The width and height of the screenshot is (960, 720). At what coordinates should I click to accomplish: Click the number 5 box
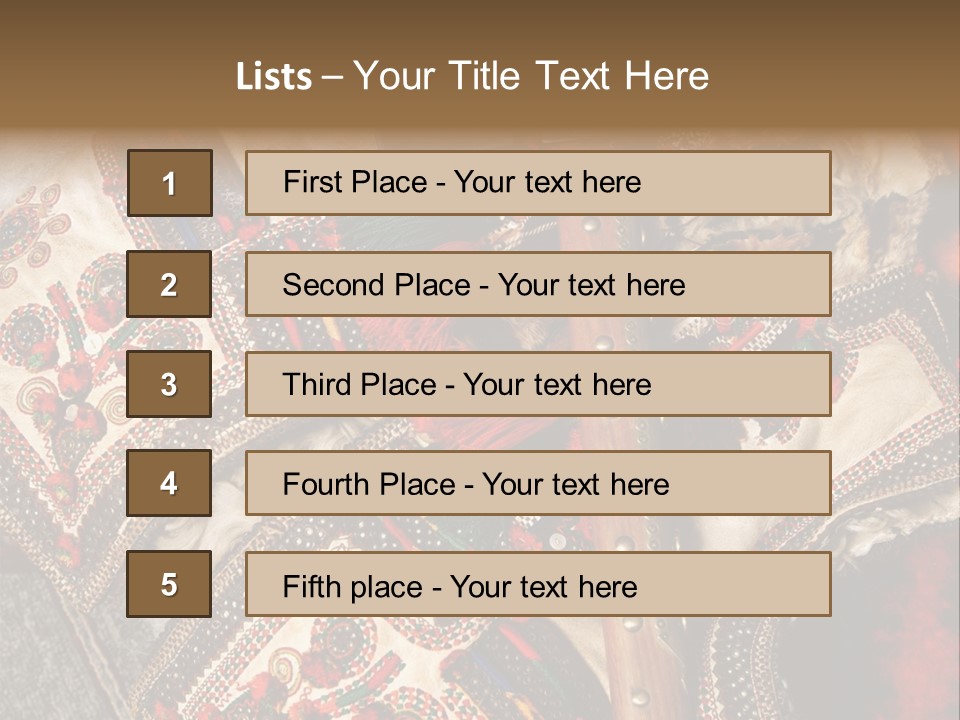coord(170,584)
